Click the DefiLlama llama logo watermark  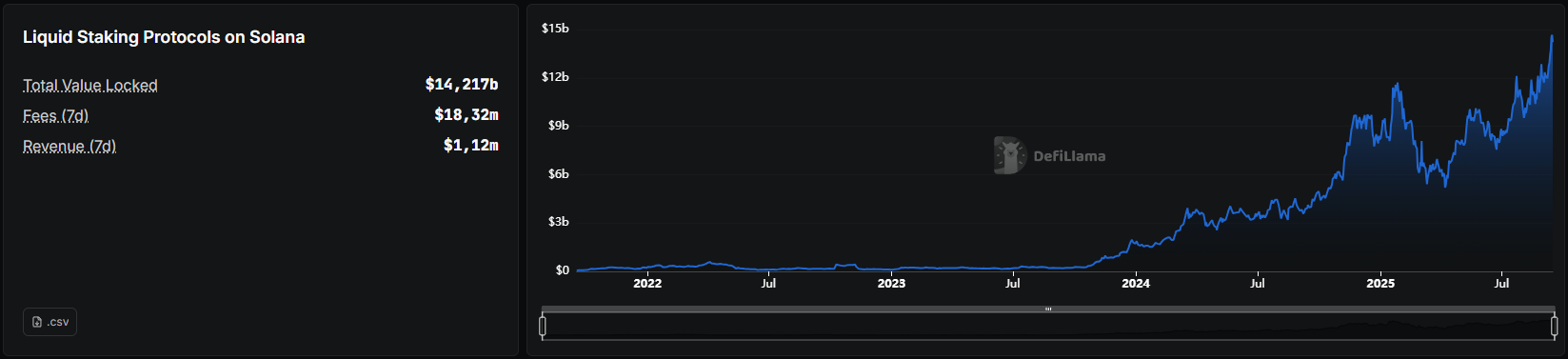point(1009,155)
